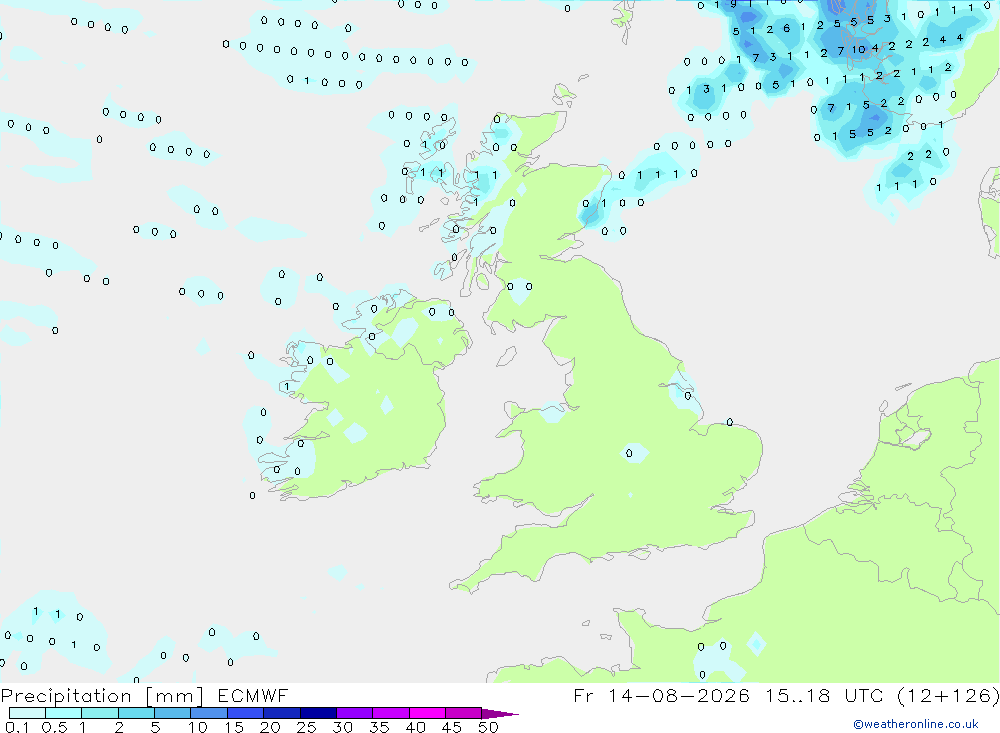Click the 'Precipitation [mm]' title text

pyautogui.click(x=102, y=696)
